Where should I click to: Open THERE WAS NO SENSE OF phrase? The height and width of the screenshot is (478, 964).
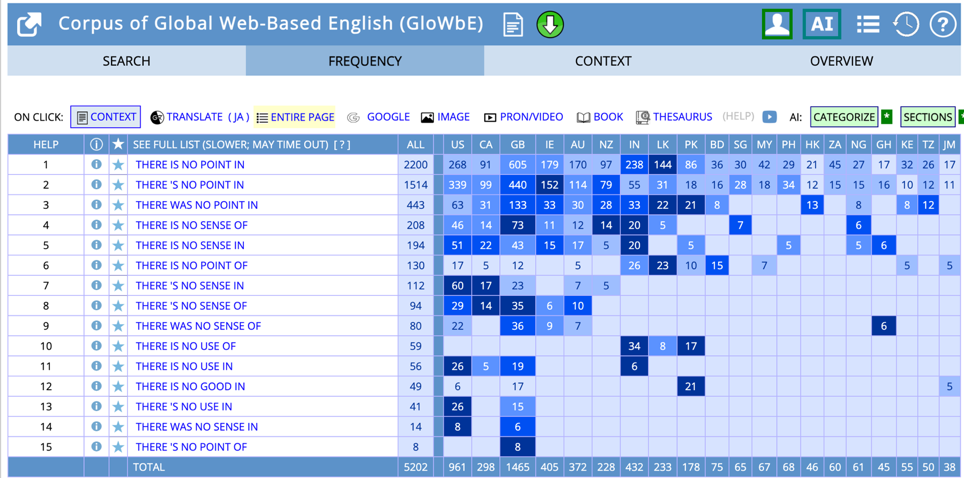click(198, 326)
